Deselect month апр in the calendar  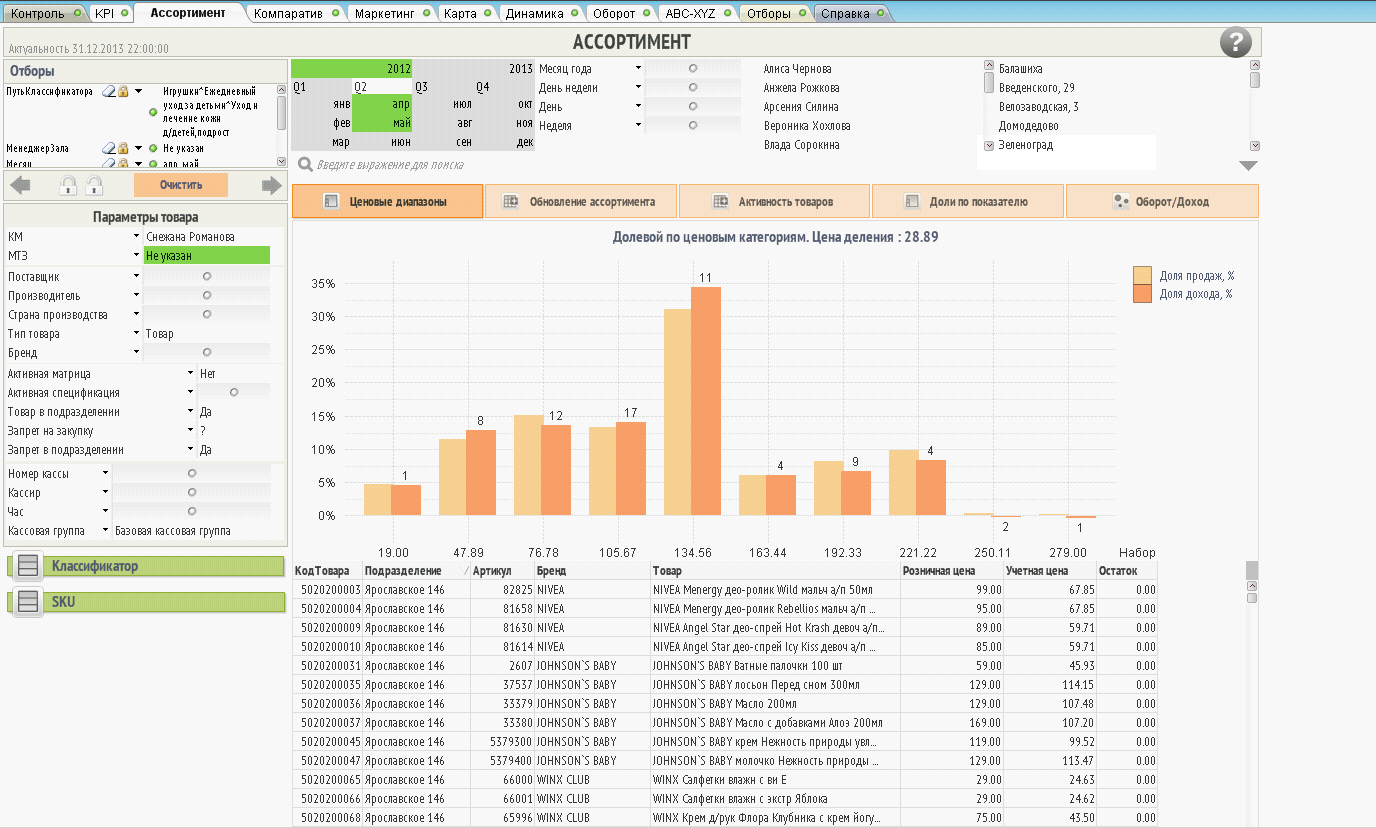[x=382, y=105]
